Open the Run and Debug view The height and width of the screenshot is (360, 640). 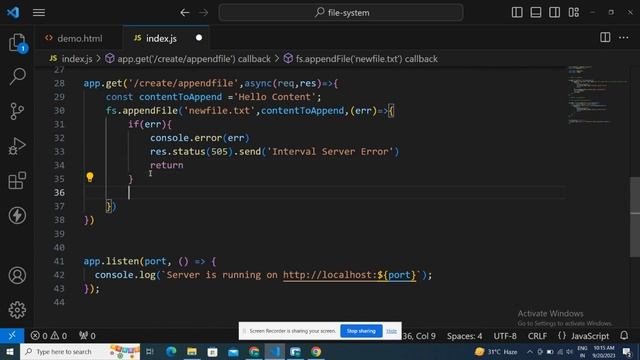pyautogui.click(x=17, y=146)
